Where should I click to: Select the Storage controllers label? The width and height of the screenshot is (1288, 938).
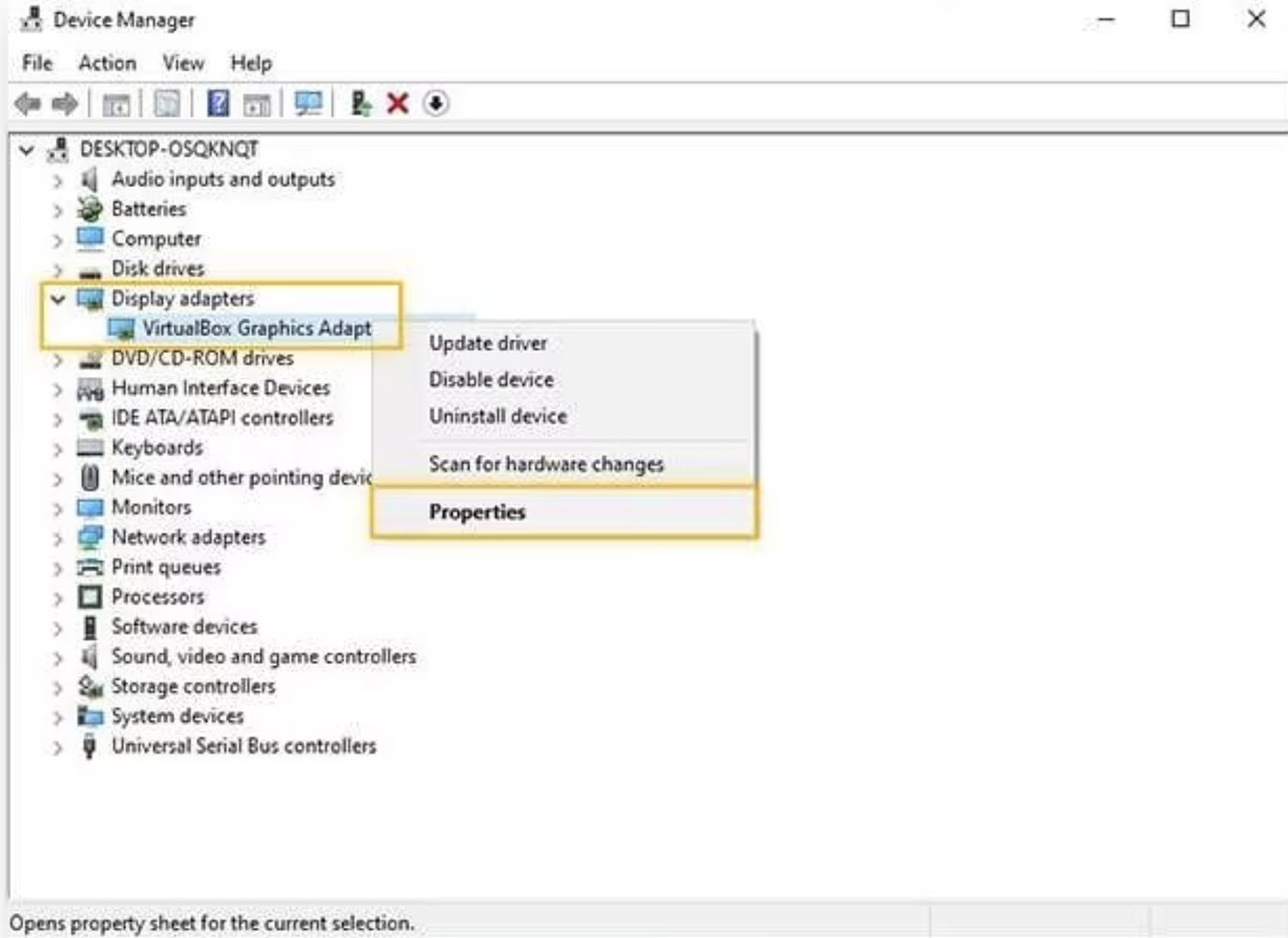[x=193, y=686]
